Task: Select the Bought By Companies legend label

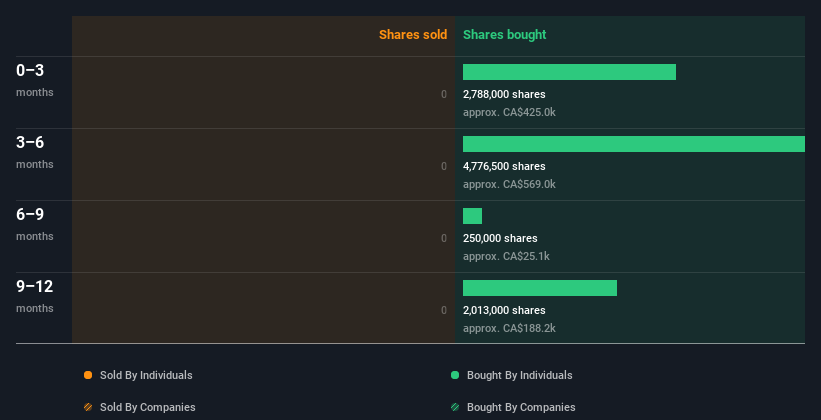Action: [521, 407]
